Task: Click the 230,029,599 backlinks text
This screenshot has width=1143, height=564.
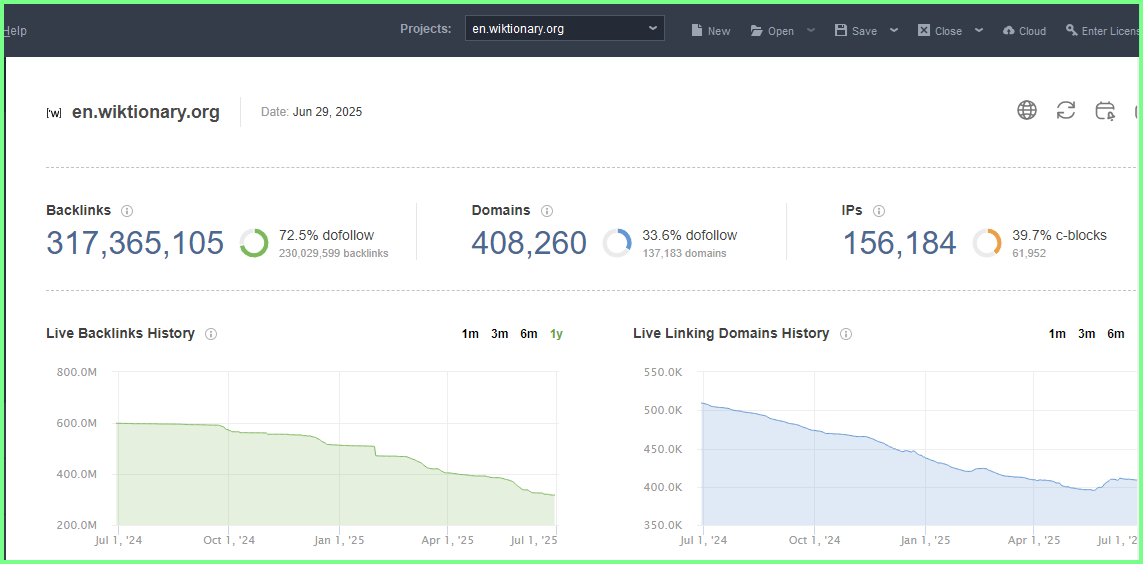Action: (333, 254)
